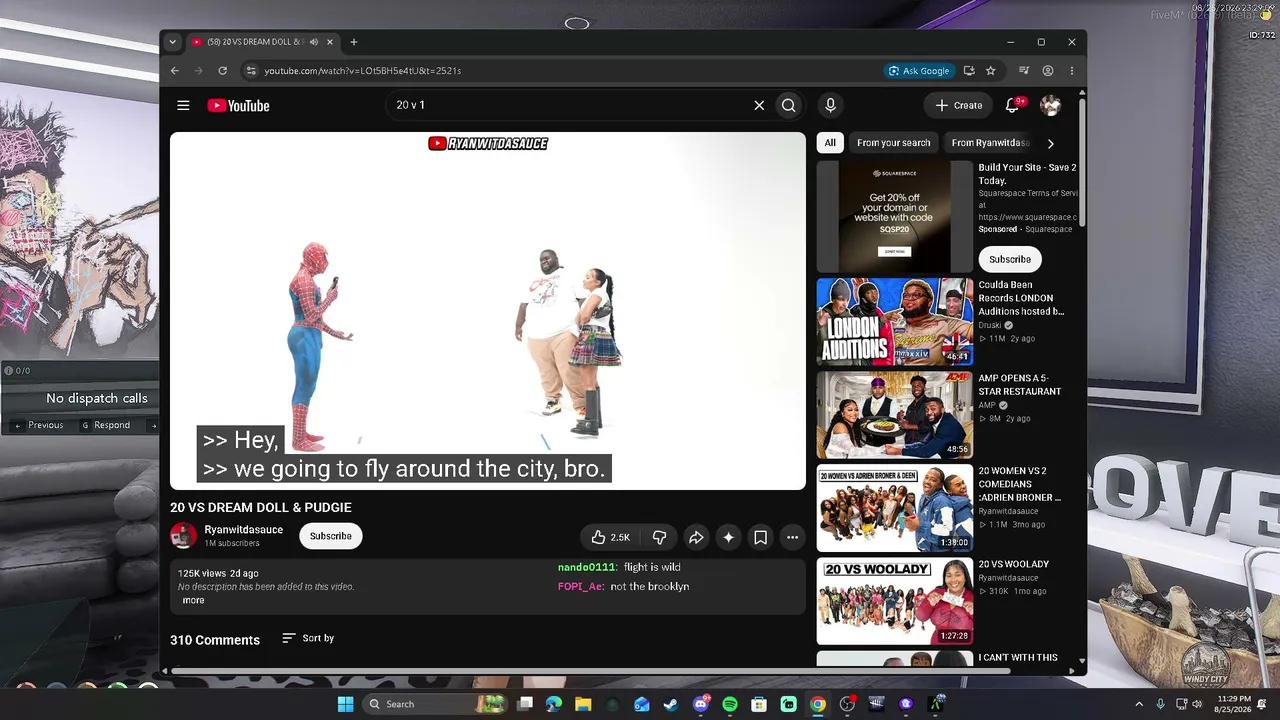Open the Ryanwitdasauce channel name link
1280x720 pixels.
244,530
